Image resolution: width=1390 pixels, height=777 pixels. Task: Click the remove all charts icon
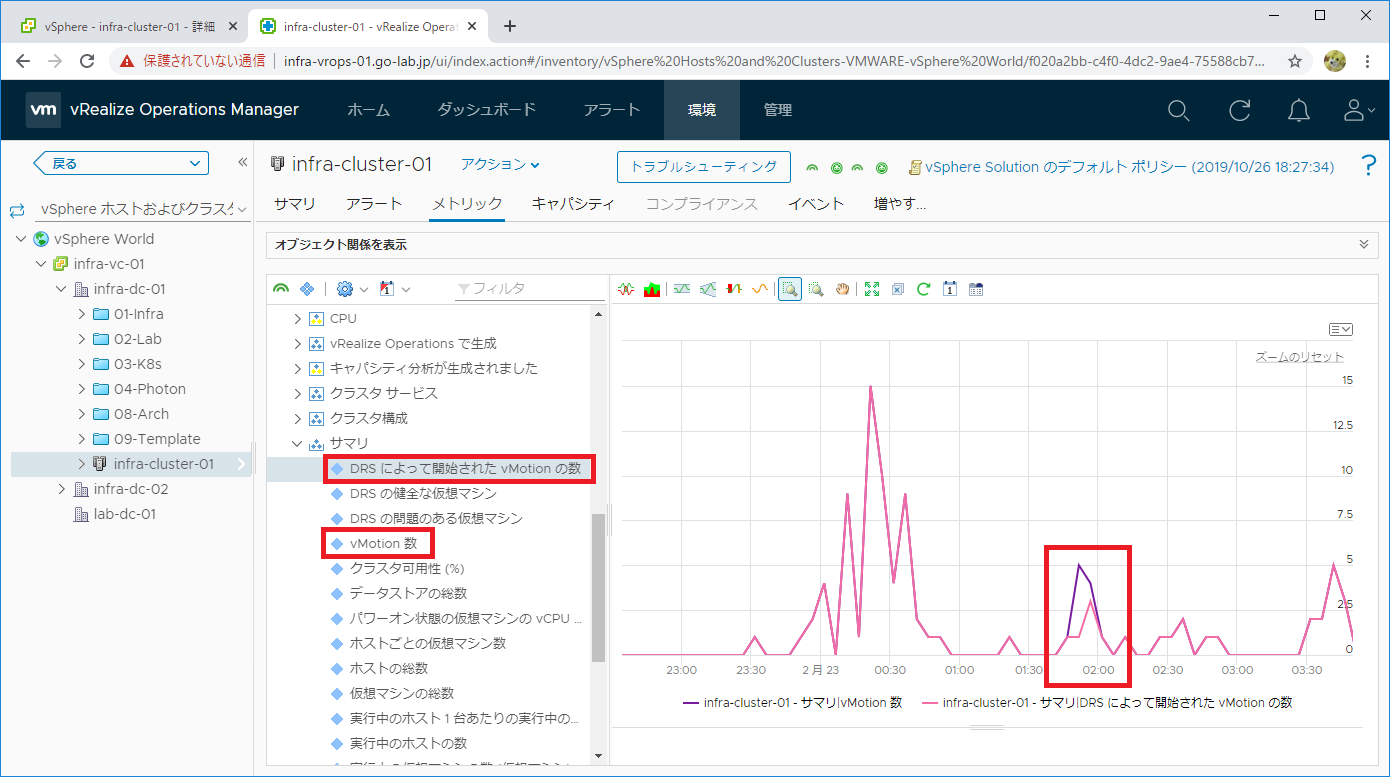pos(898,289)
